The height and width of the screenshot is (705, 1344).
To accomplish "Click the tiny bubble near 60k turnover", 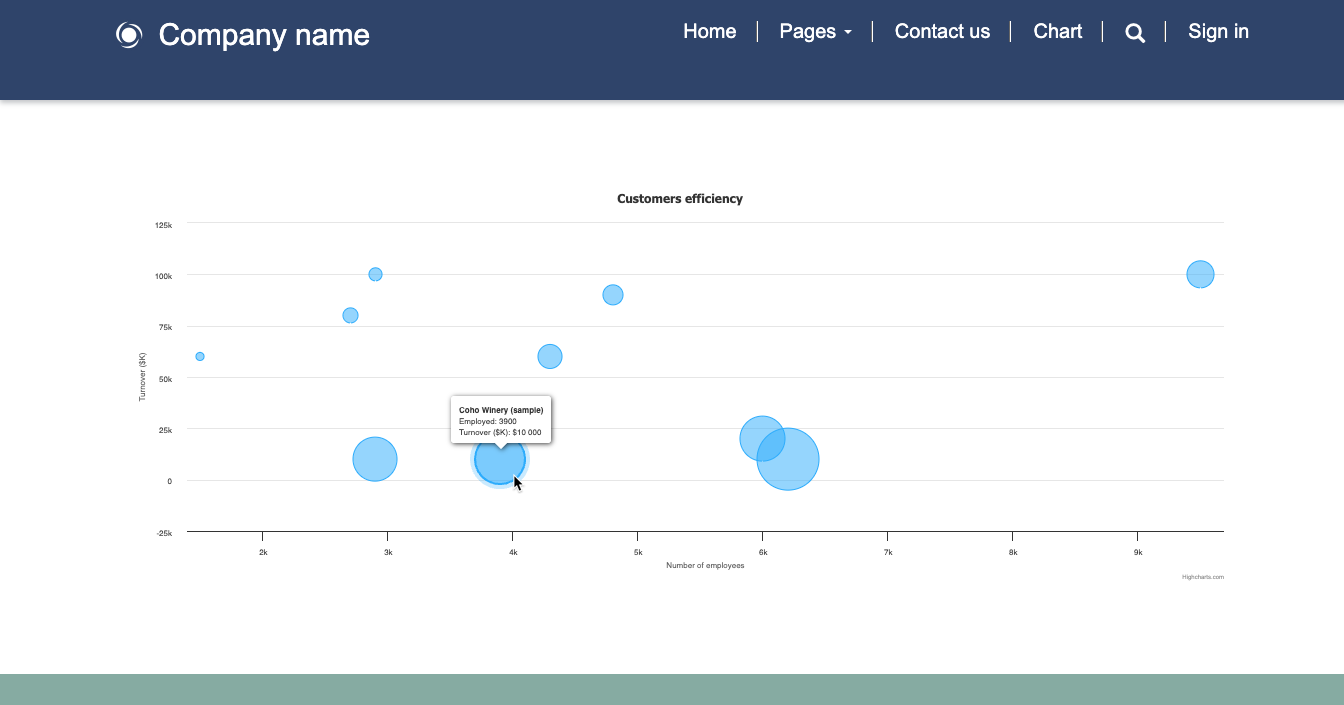I will pyautogui.click(x=200, y=356).
